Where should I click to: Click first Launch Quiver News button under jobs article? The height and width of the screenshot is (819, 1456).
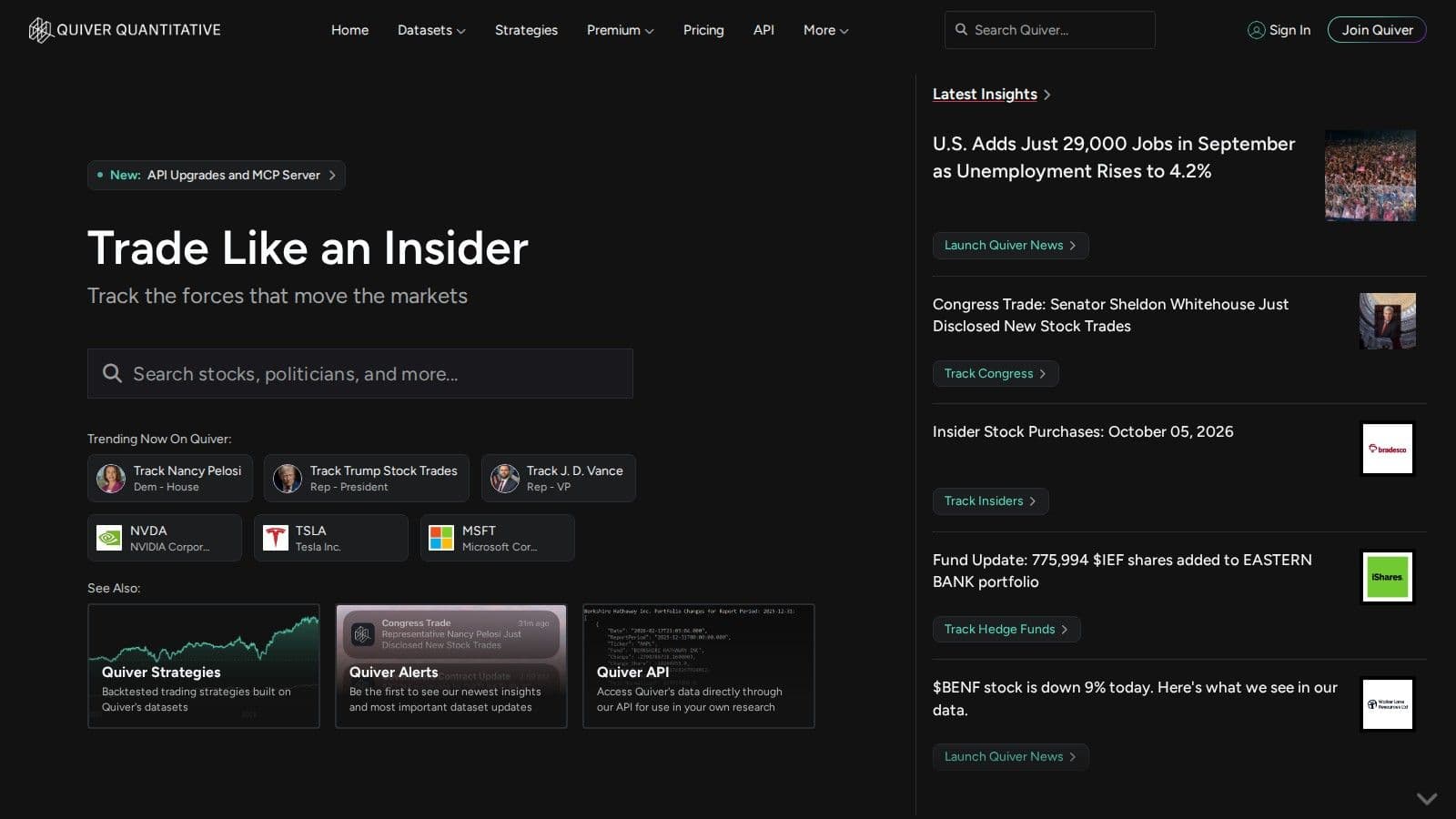[x=1010, y=246]
